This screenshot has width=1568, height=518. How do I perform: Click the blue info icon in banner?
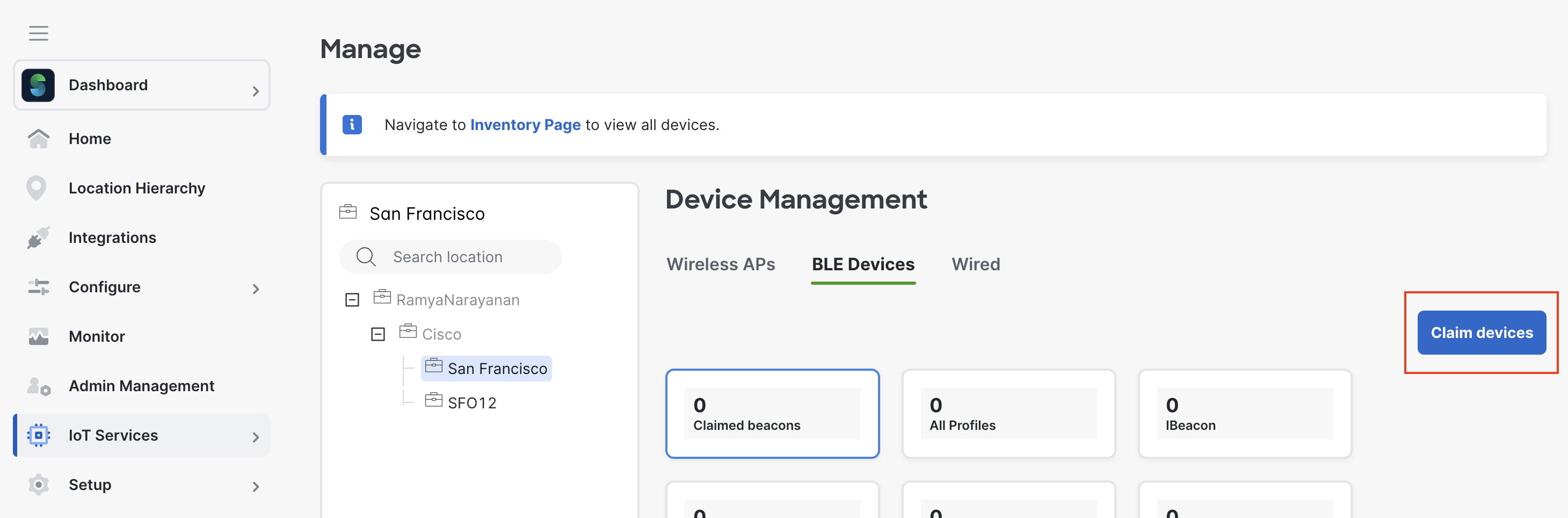click(352, 124)
